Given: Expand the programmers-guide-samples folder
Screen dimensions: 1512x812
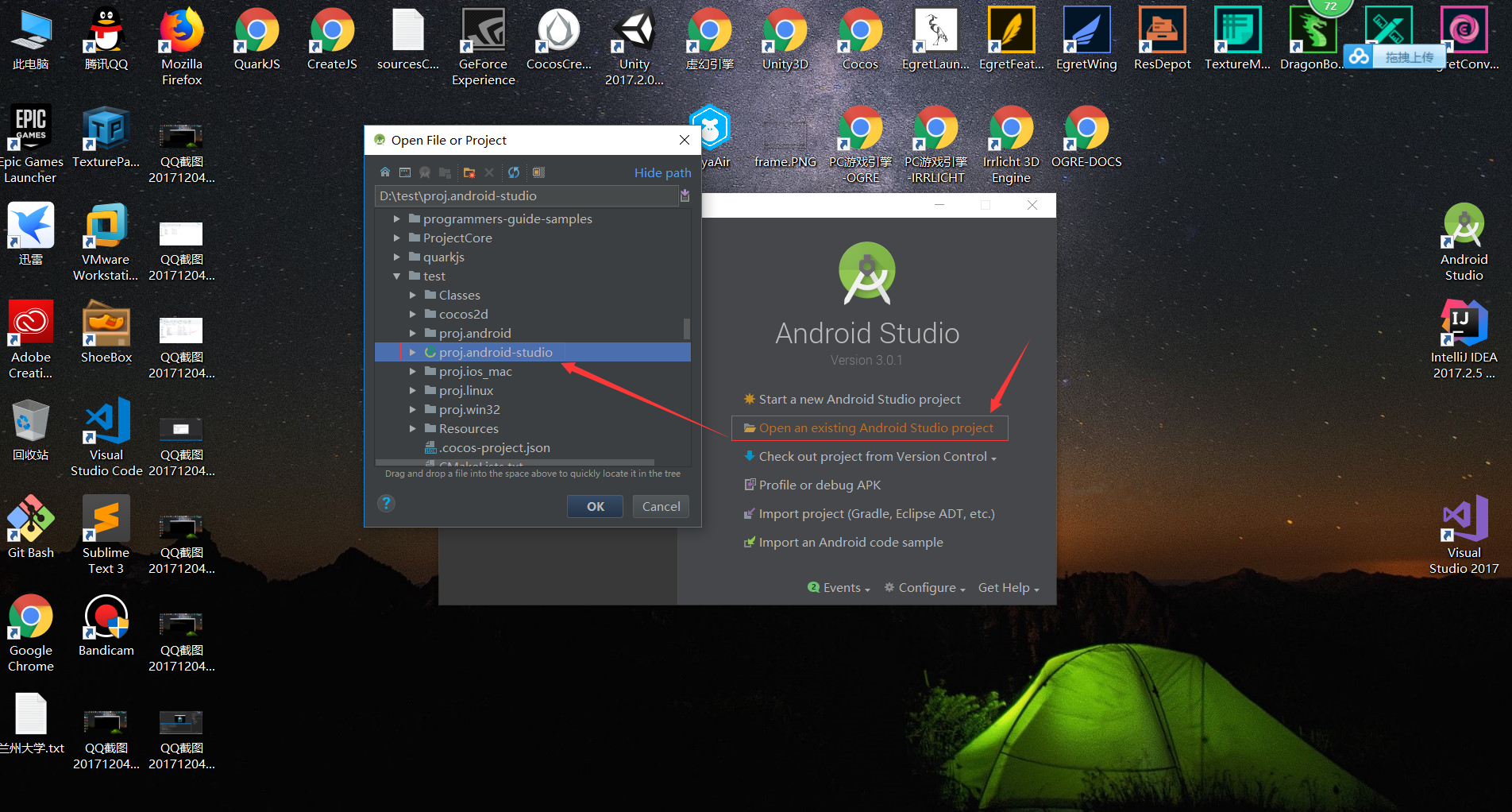Looking at the screenshot, I should coord(396,218).
